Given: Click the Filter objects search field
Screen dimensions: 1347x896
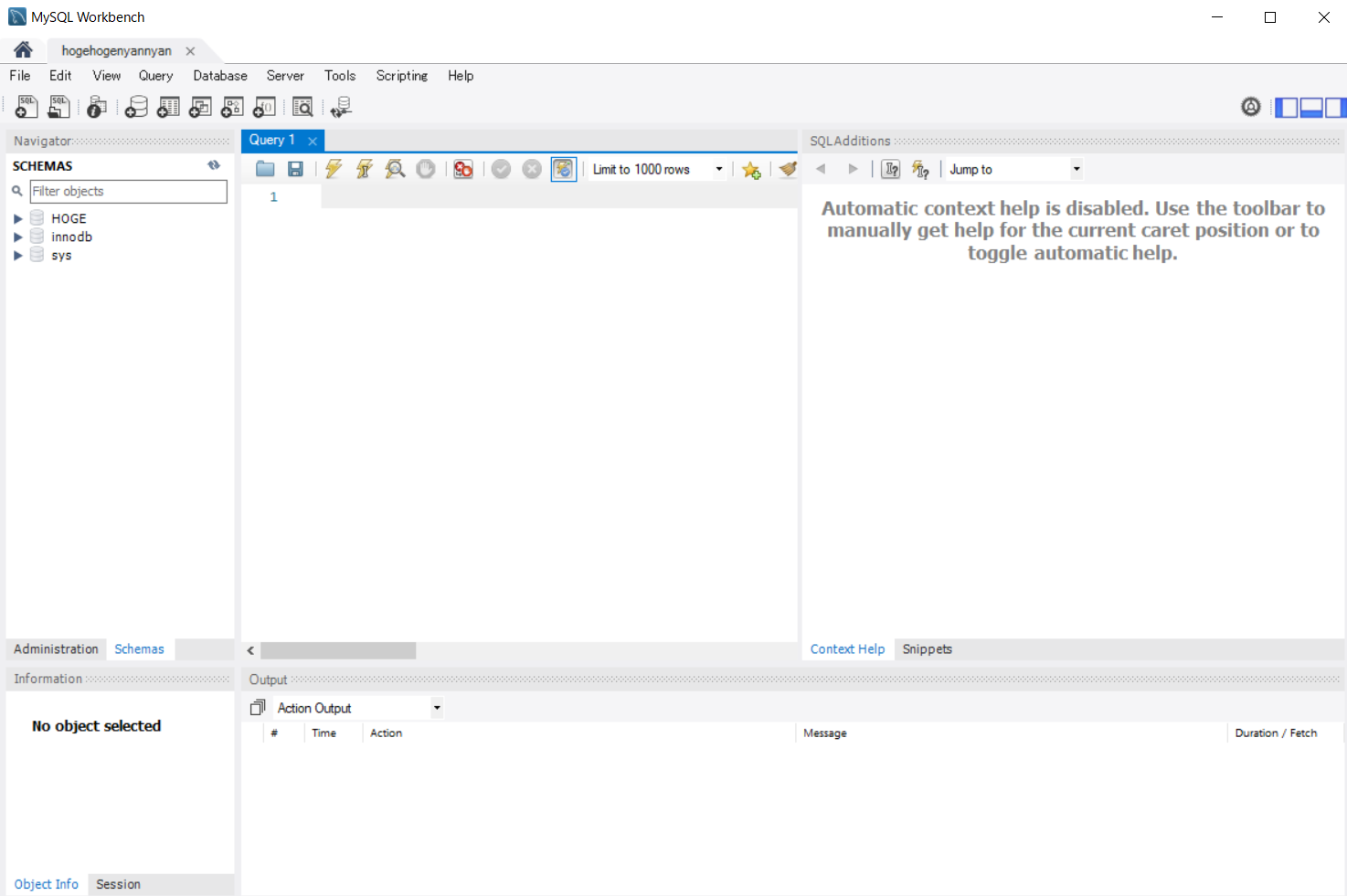Looking at the screenshot, I should (128, 191).
